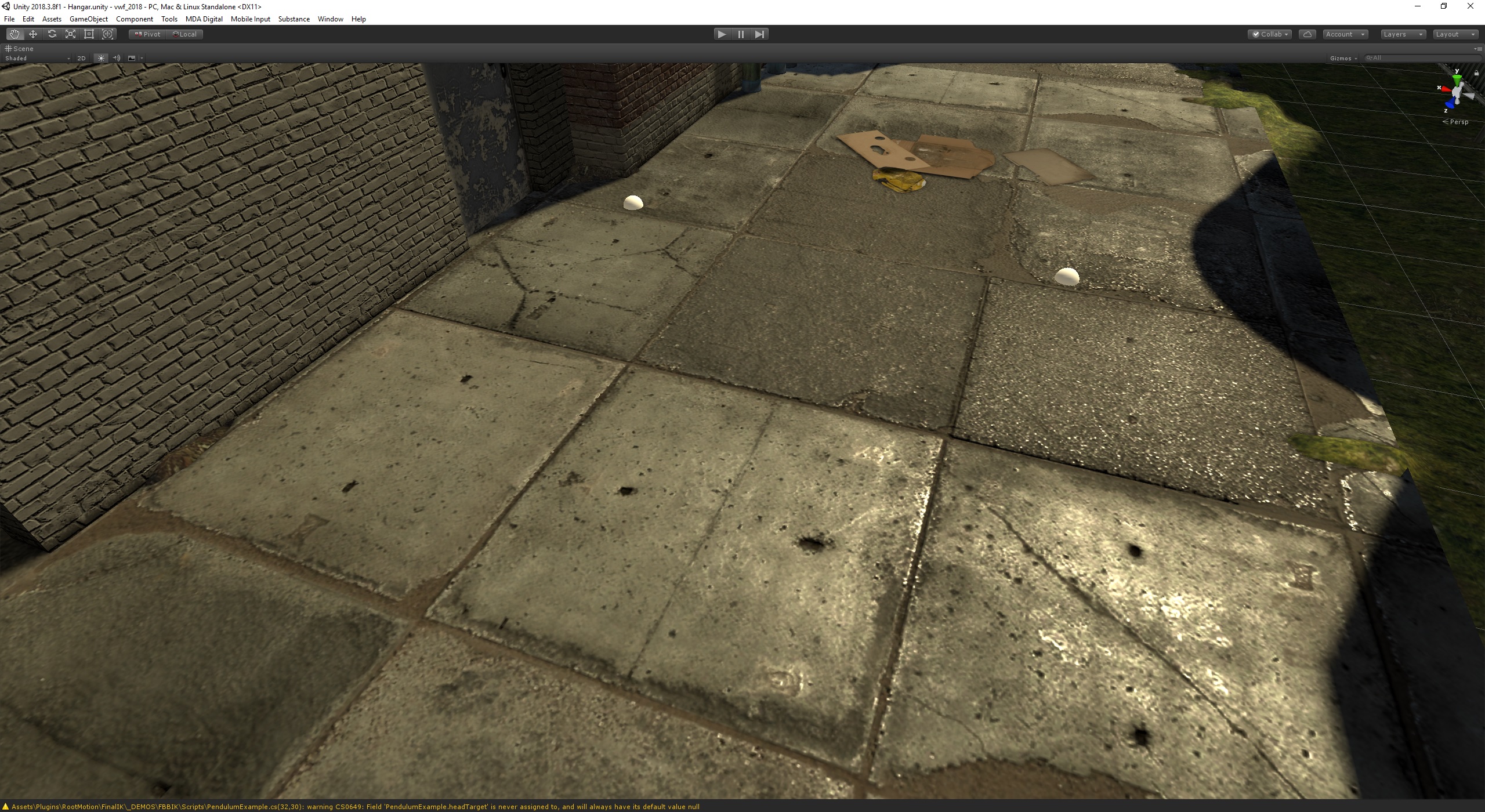Viewport: 1485px width, 812px height.
Task: Toggle scene audio
Action: [x=116, y=58]
